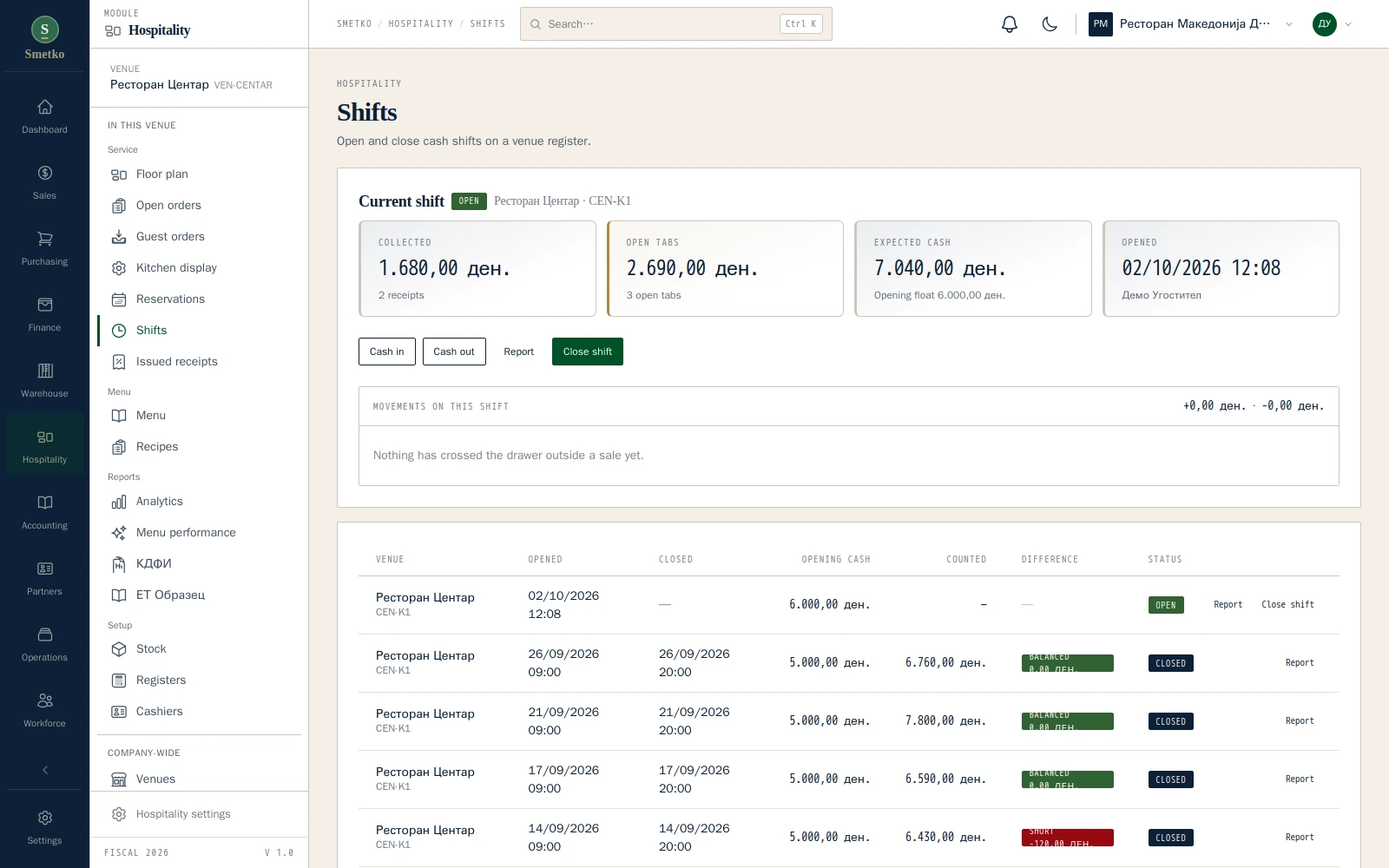Screen dimensions: 1389x868
Task: Open Venues under Company-wide
Action: 201,779
